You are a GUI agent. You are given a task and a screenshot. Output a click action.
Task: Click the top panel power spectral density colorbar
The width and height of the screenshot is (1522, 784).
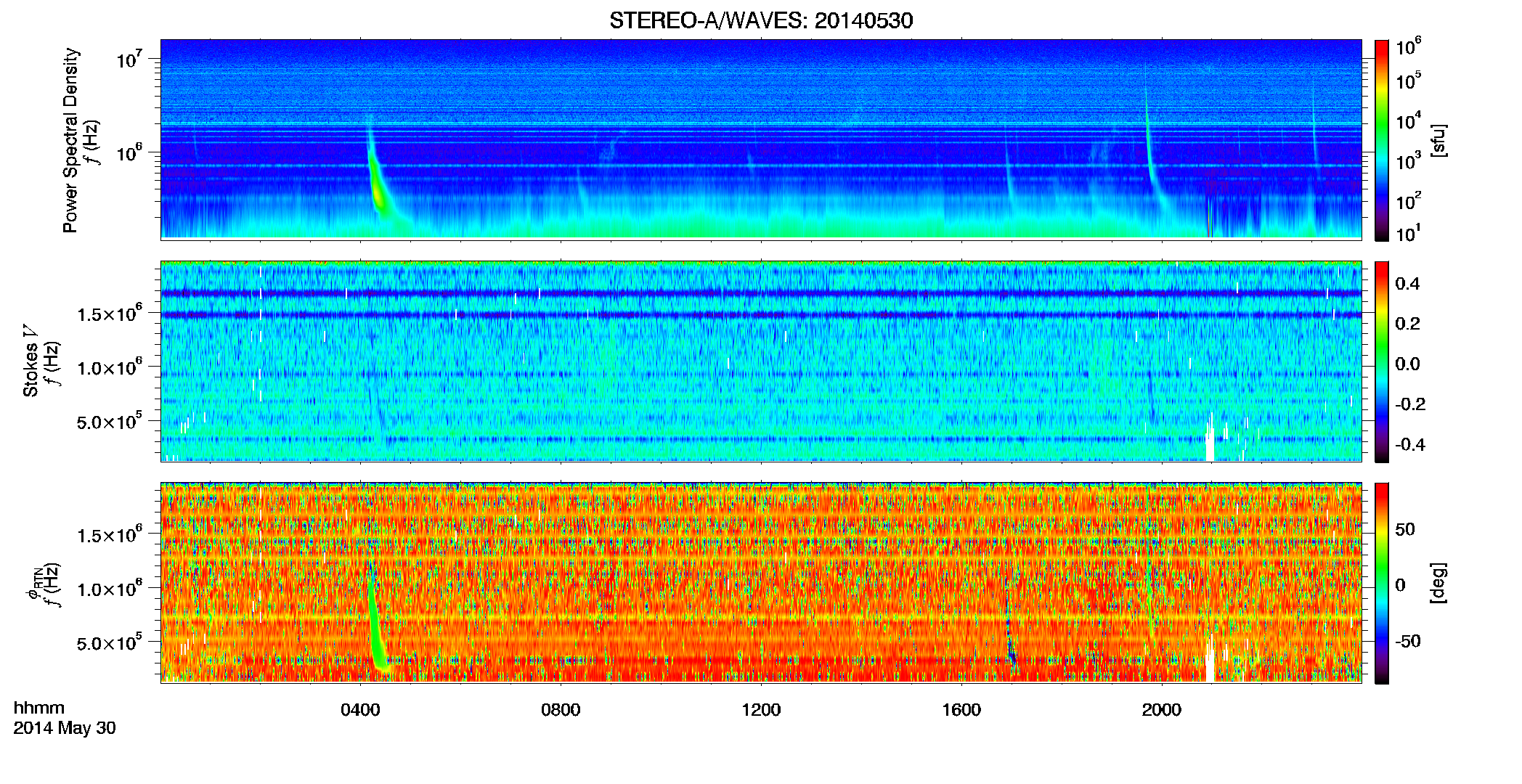[x=1382, y=140]
